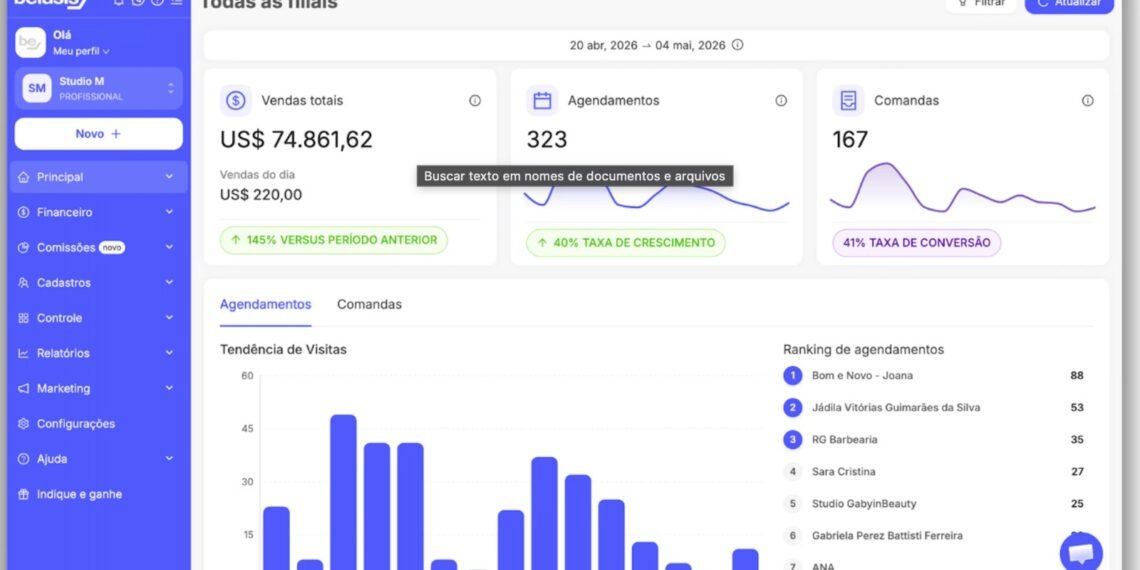This screenshot has height=570, width=1140.
Task: Click the gift icon beside Indique e ganhe
Action: tap(23, 494)
